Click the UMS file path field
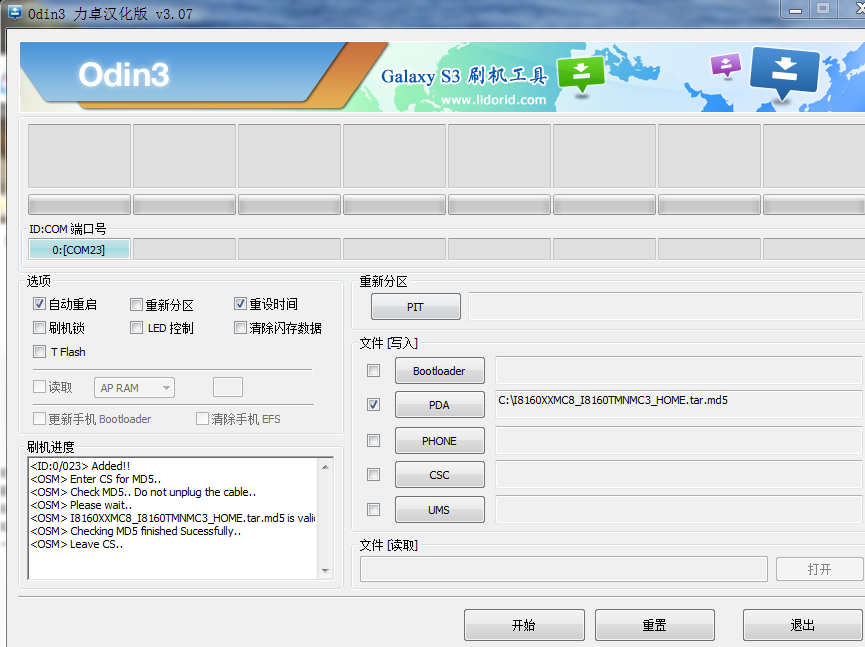Image resolution: width=865 pixels, height=647 pixels. click(679, 509)
